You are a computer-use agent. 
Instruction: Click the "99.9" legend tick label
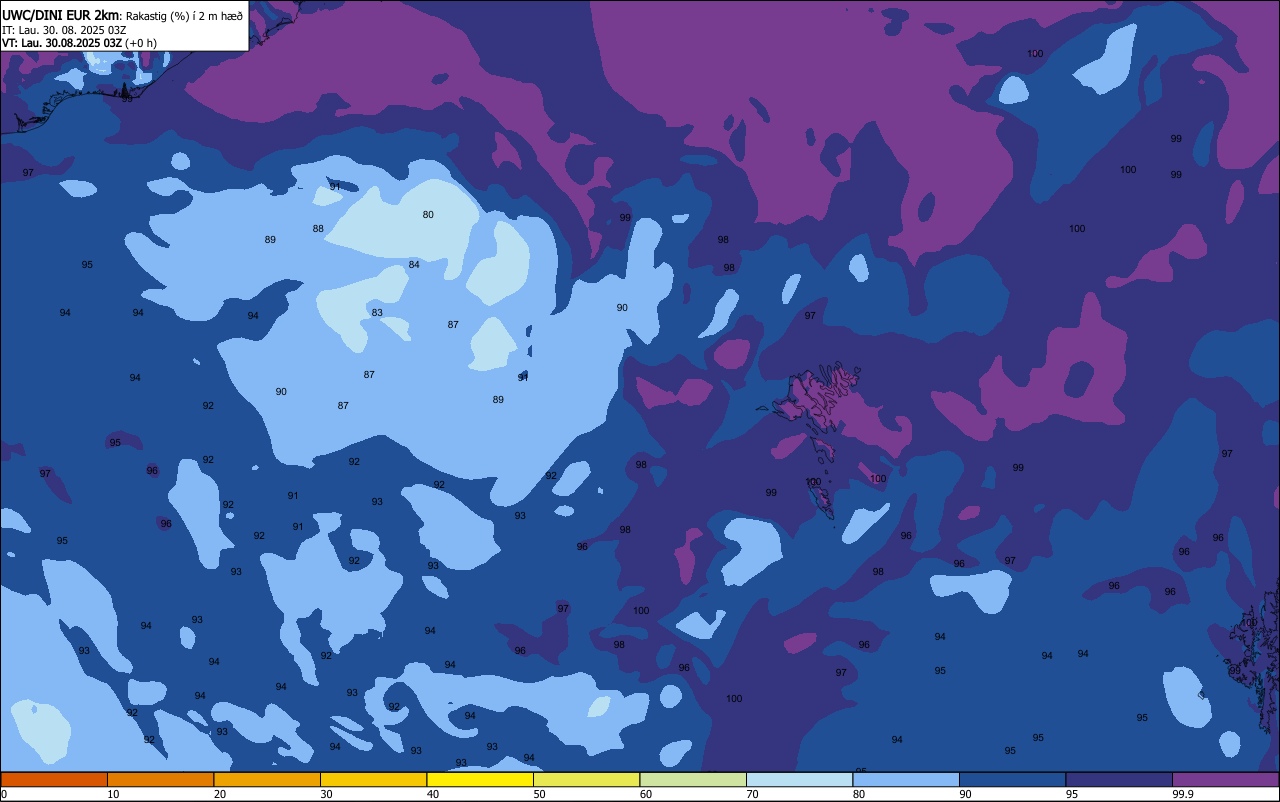coord(1182,794)
